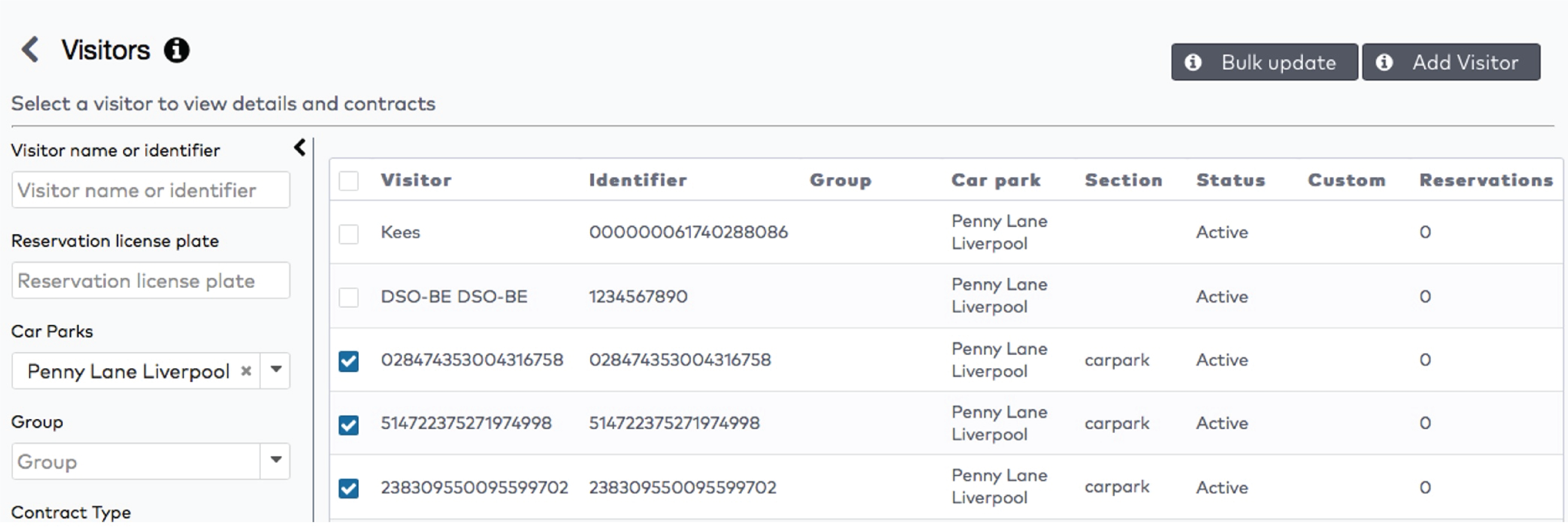Collapse the filter sidebar with the chevron

[299, 147]
